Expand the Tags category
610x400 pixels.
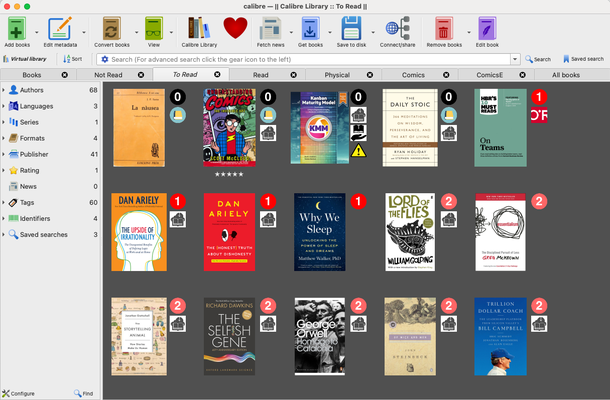coord(4,203)
